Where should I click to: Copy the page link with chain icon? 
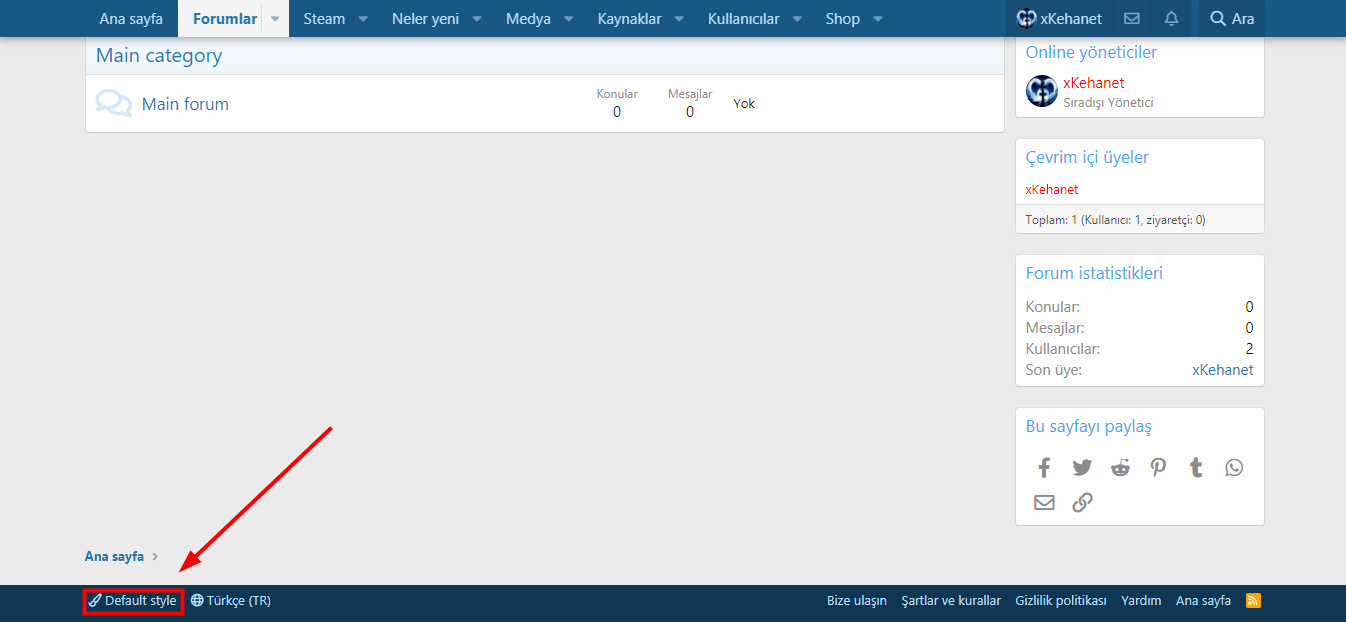pos(1082,502)
